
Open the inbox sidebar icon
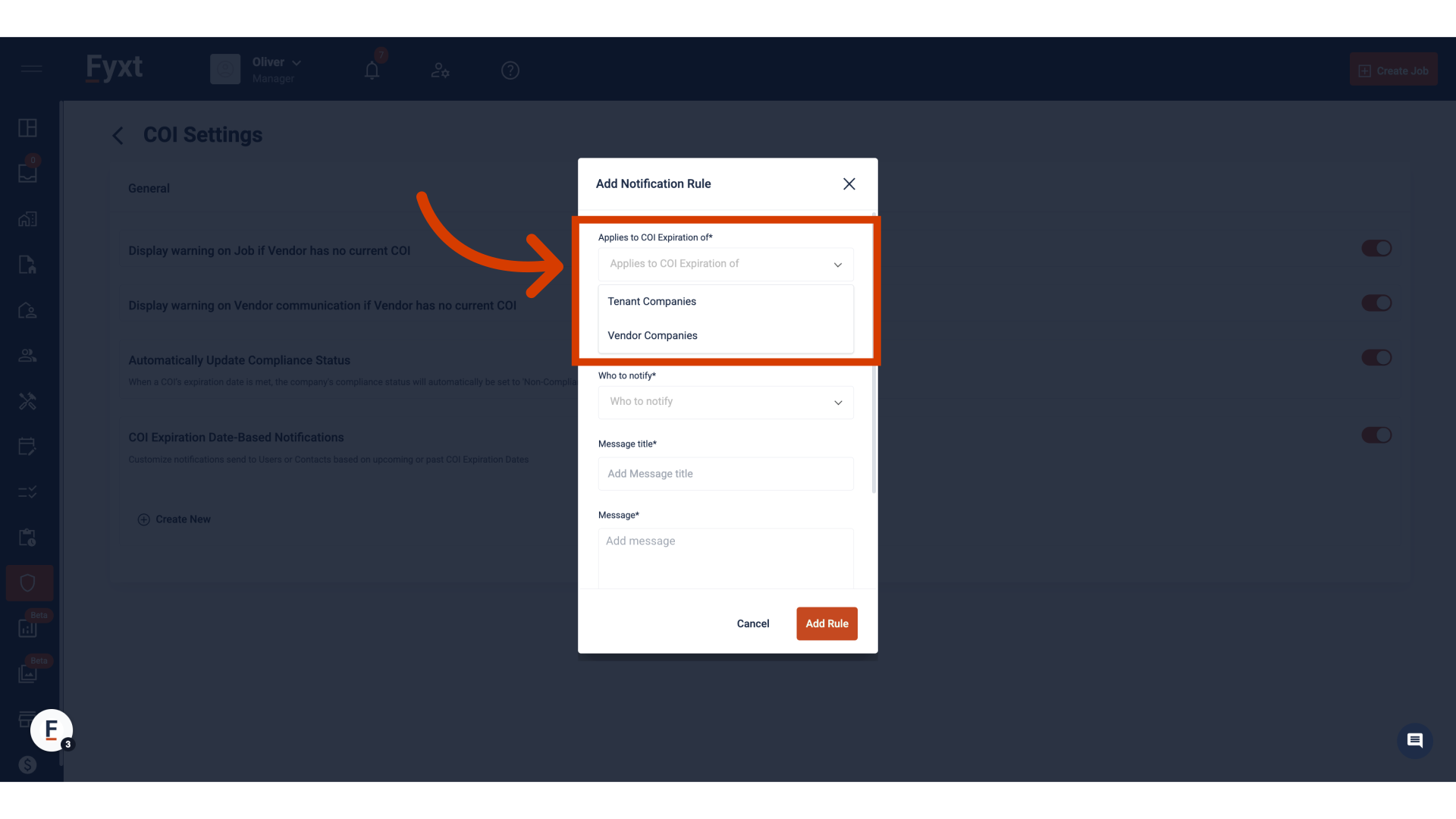28,174
